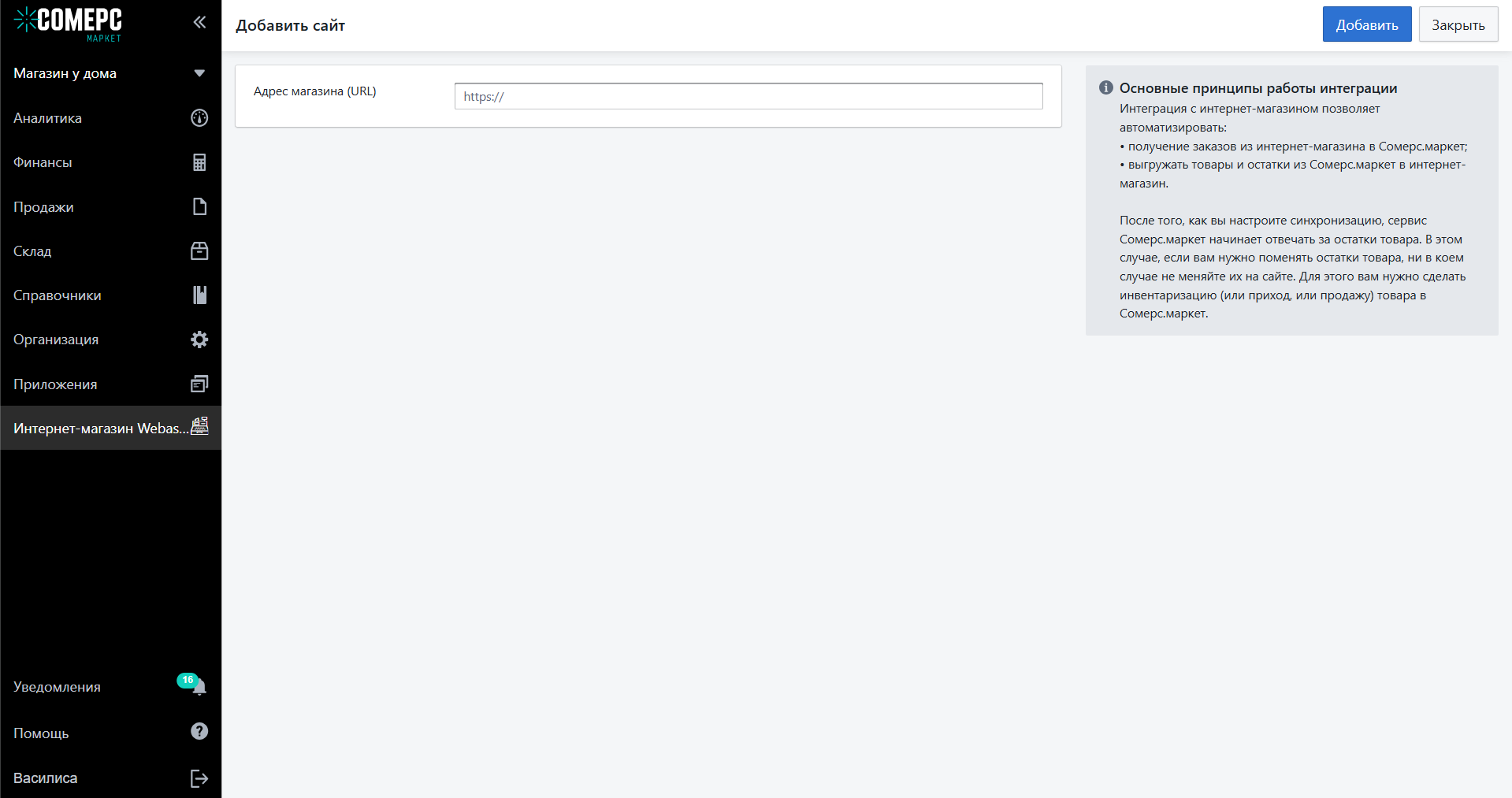This screenshot has width=1512, height=798.
Task: Select the Организация menu item
Action: [x=56, y=340]
